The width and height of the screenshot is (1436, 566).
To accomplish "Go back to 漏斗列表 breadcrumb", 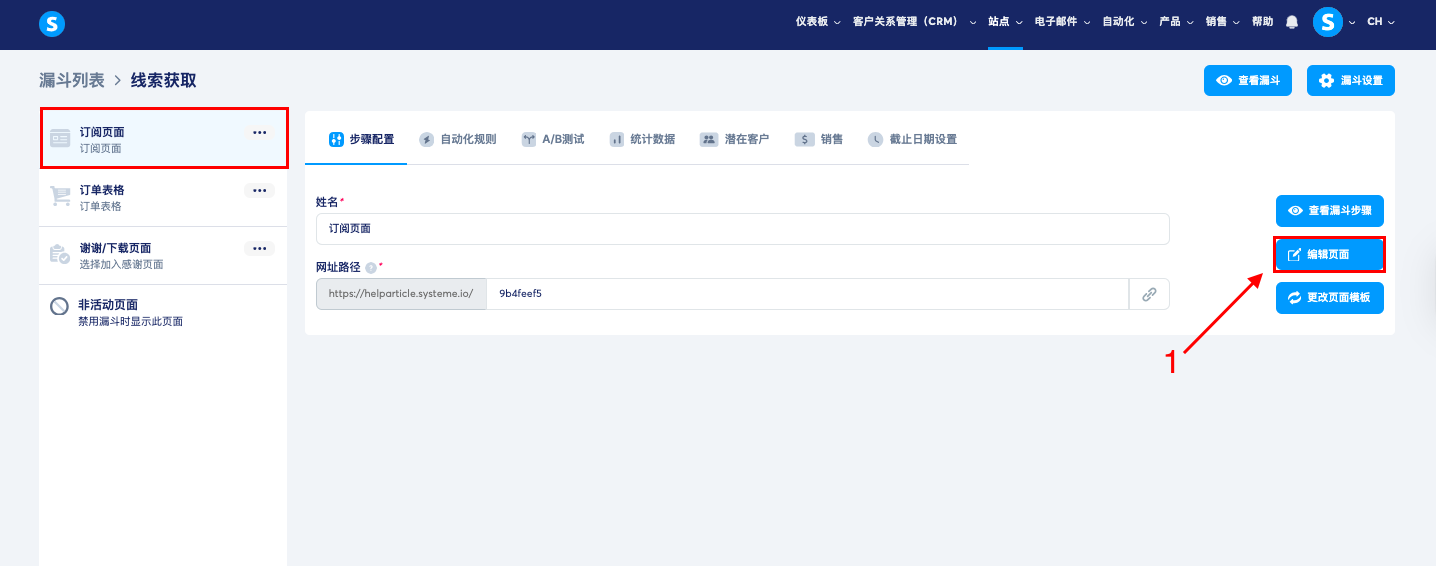I will [x=72, y=81].
